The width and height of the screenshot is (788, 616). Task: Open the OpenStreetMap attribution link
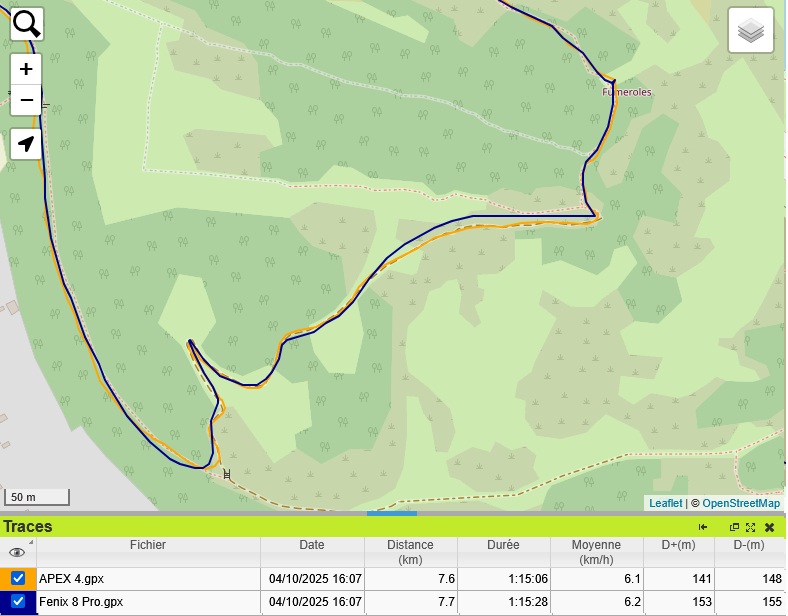pos(740,503)
